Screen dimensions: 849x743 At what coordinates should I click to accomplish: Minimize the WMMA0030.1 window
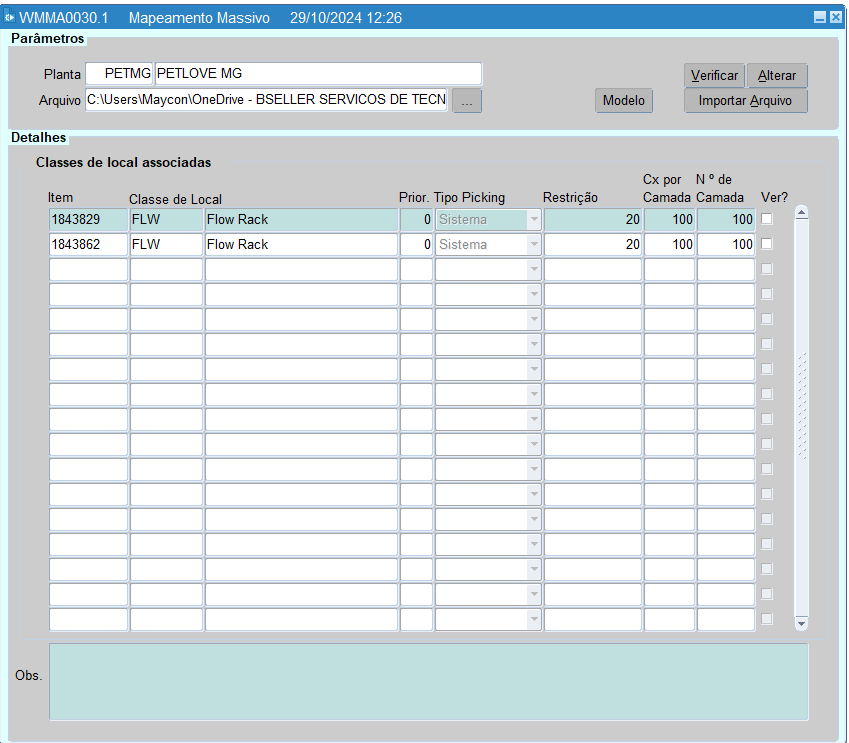[820, 18]
